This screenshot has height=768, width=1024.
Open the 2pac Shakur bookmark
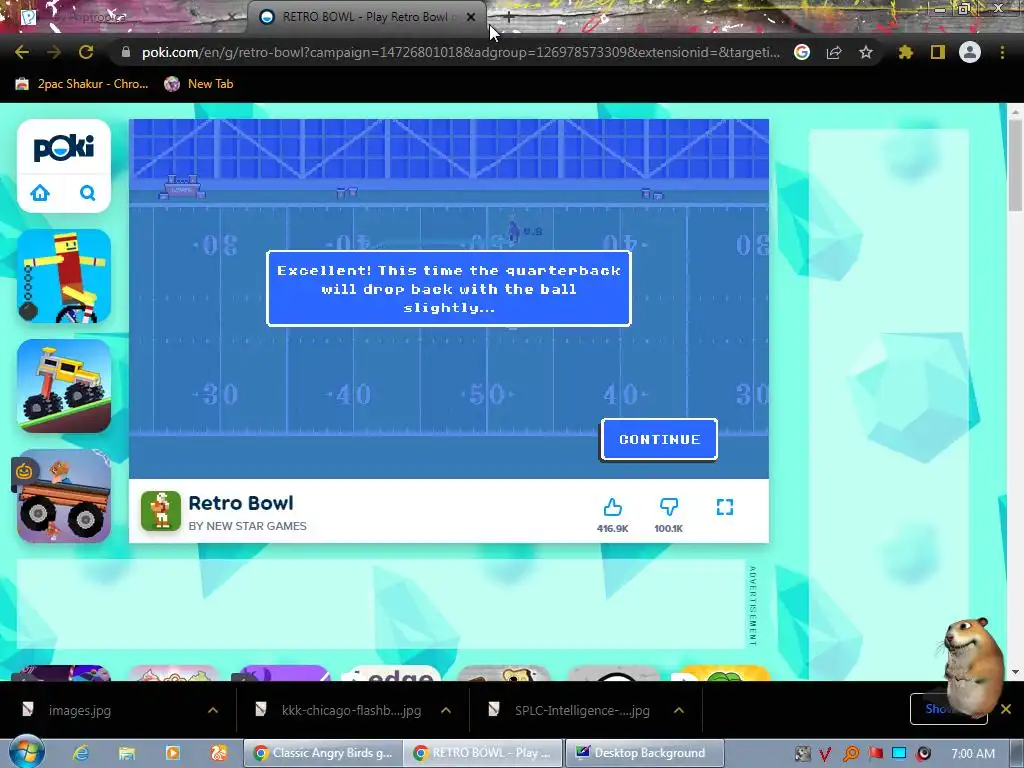coord(82,84)
